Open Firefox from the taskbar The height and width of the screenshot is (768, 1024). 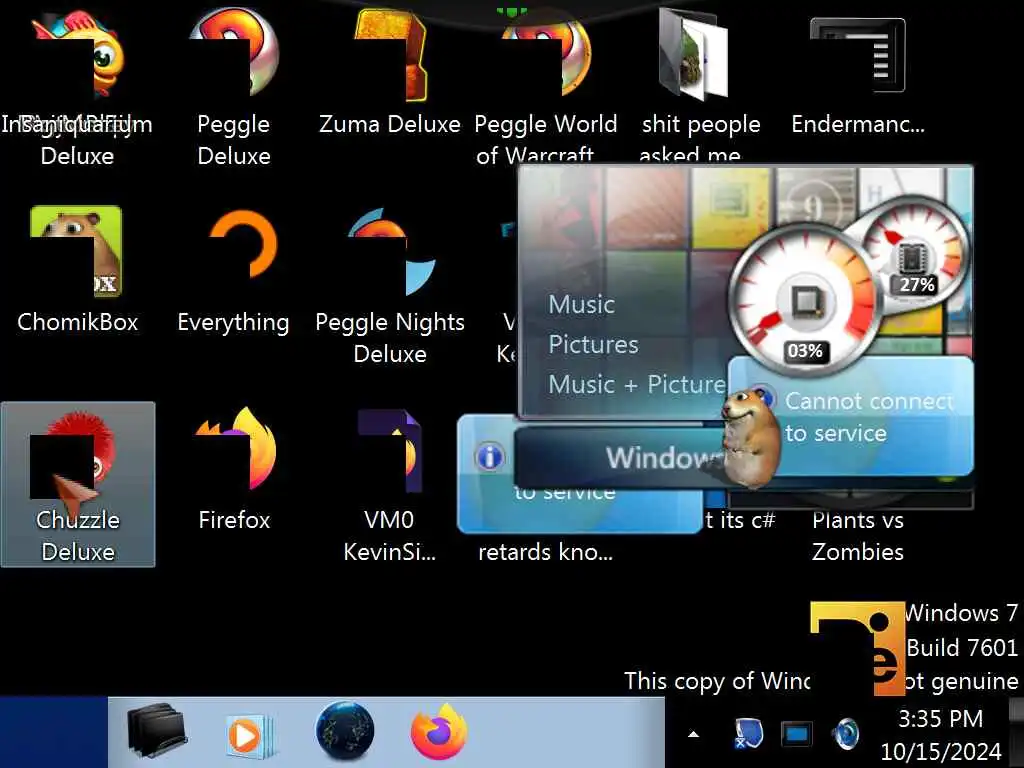pos(440,732)
